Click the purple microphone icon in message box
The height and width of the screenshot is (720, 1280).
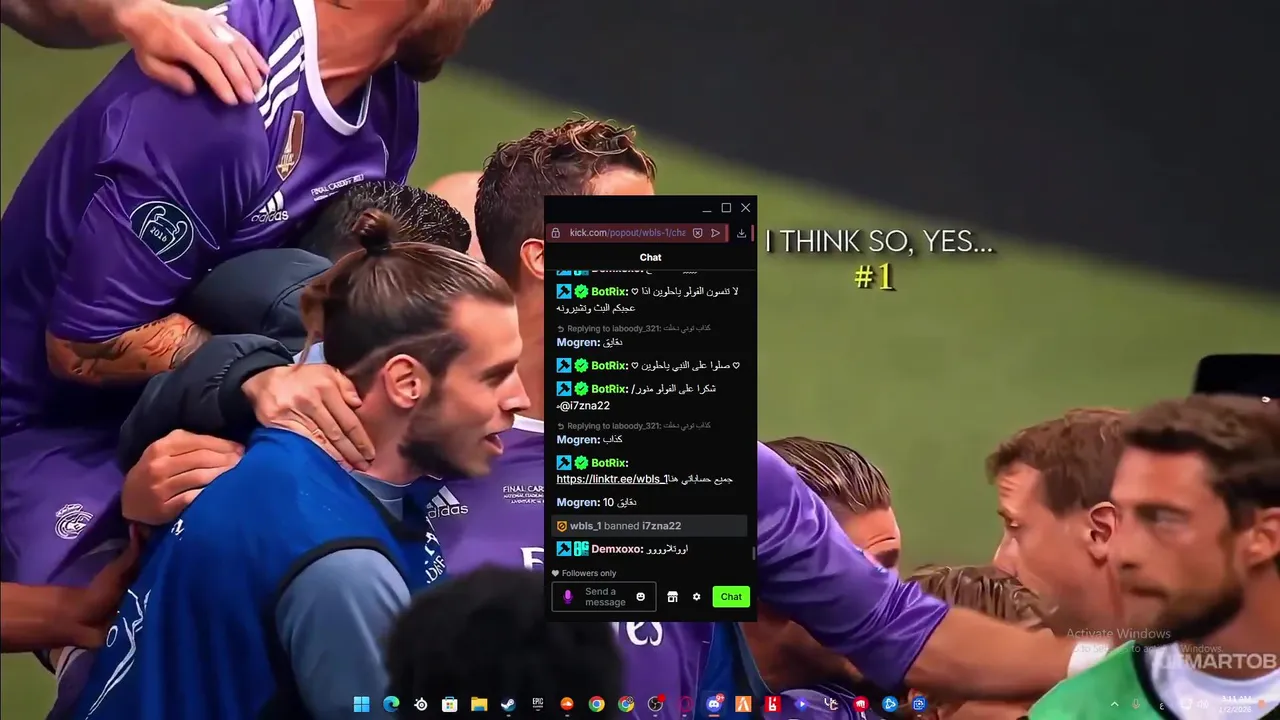pos(567,597)
